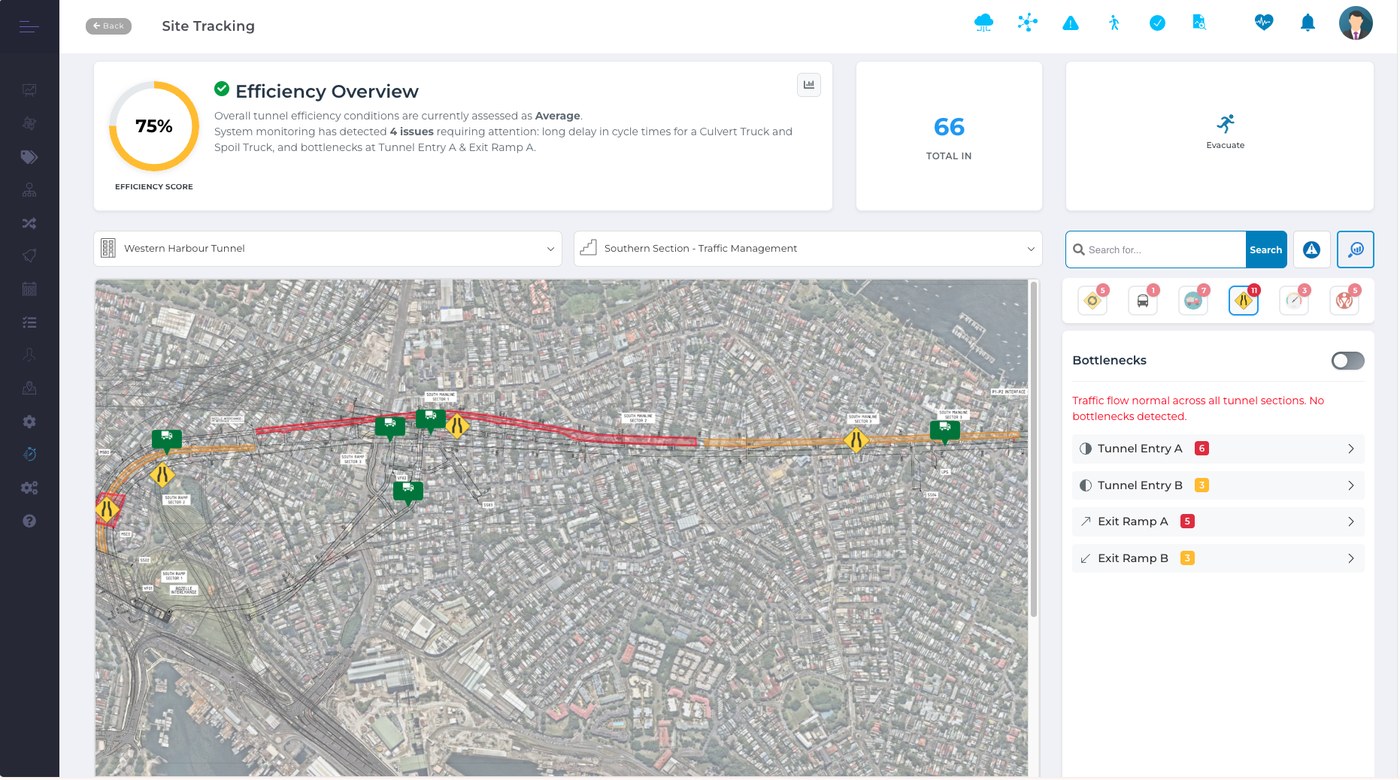Screen dimensions: 1400x780
Task: Toggle the hands-holding-person filter with badge 5
Action: coord(1344,300)
